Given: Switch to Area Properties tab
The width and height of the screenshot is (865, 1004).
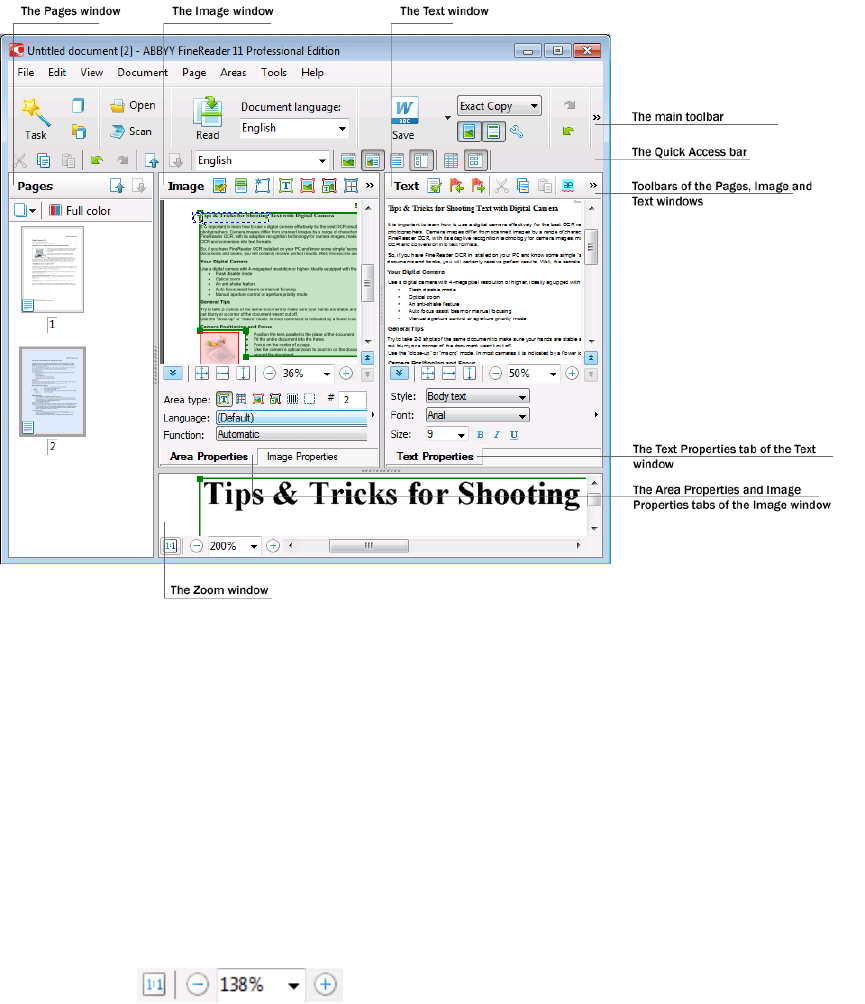Looking at the screenshot, I should pos(209,457).
